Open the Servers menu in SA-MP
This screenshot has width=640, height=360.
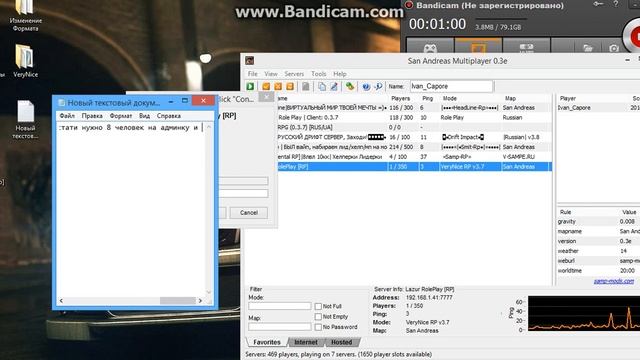pos(294,74)
